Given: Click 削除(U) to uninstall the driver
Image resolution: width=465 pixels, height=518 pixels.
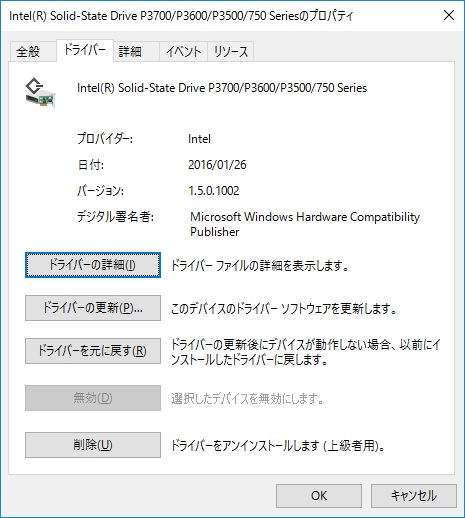Looking at the screenshot, I should coord(93,445).
